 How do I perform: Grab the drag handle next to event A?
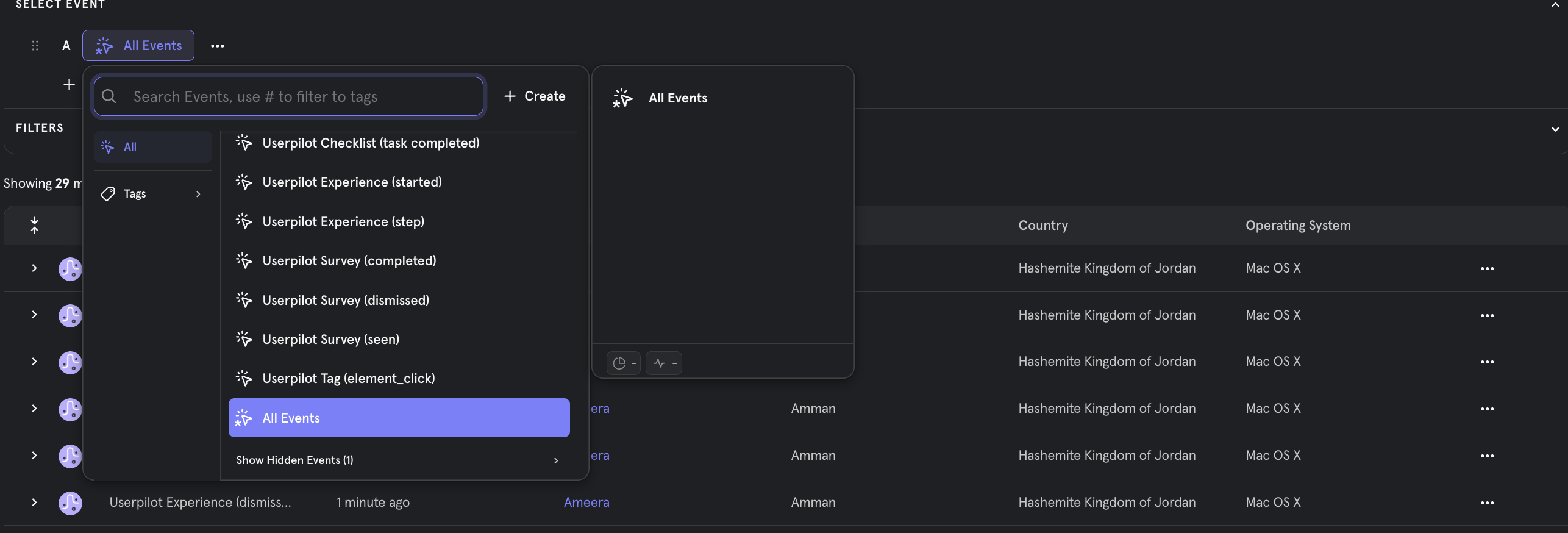[35, 46]
